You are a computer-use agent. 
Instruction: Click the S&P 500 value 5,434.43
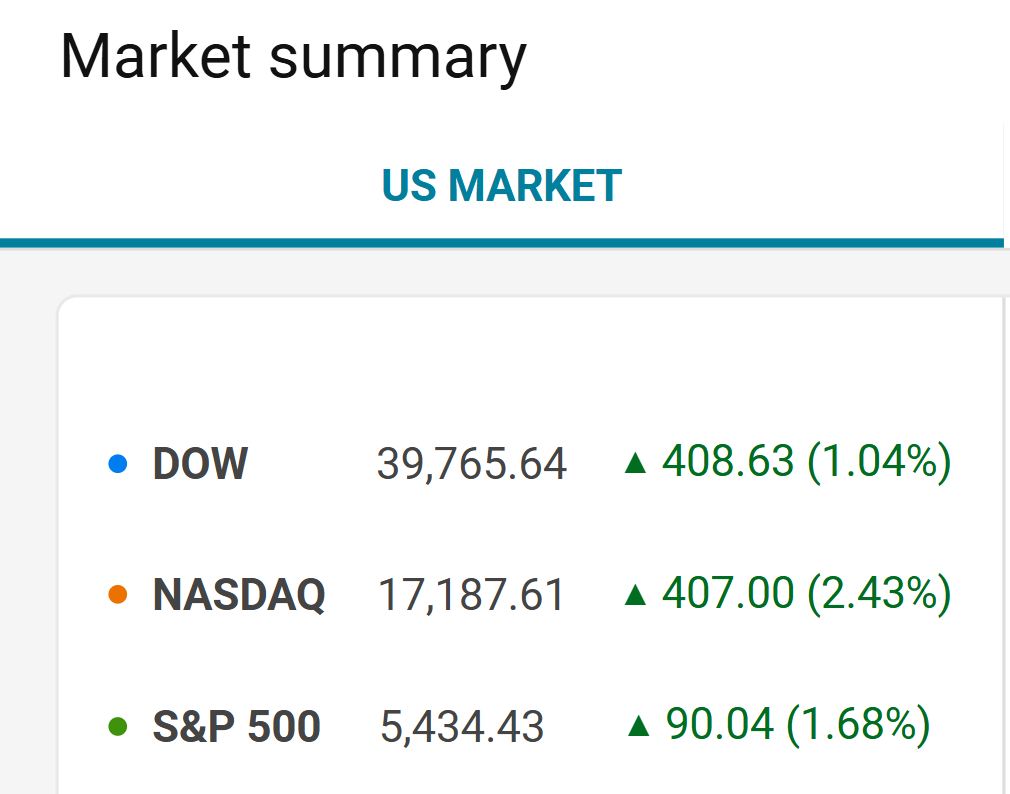(462, 726)
